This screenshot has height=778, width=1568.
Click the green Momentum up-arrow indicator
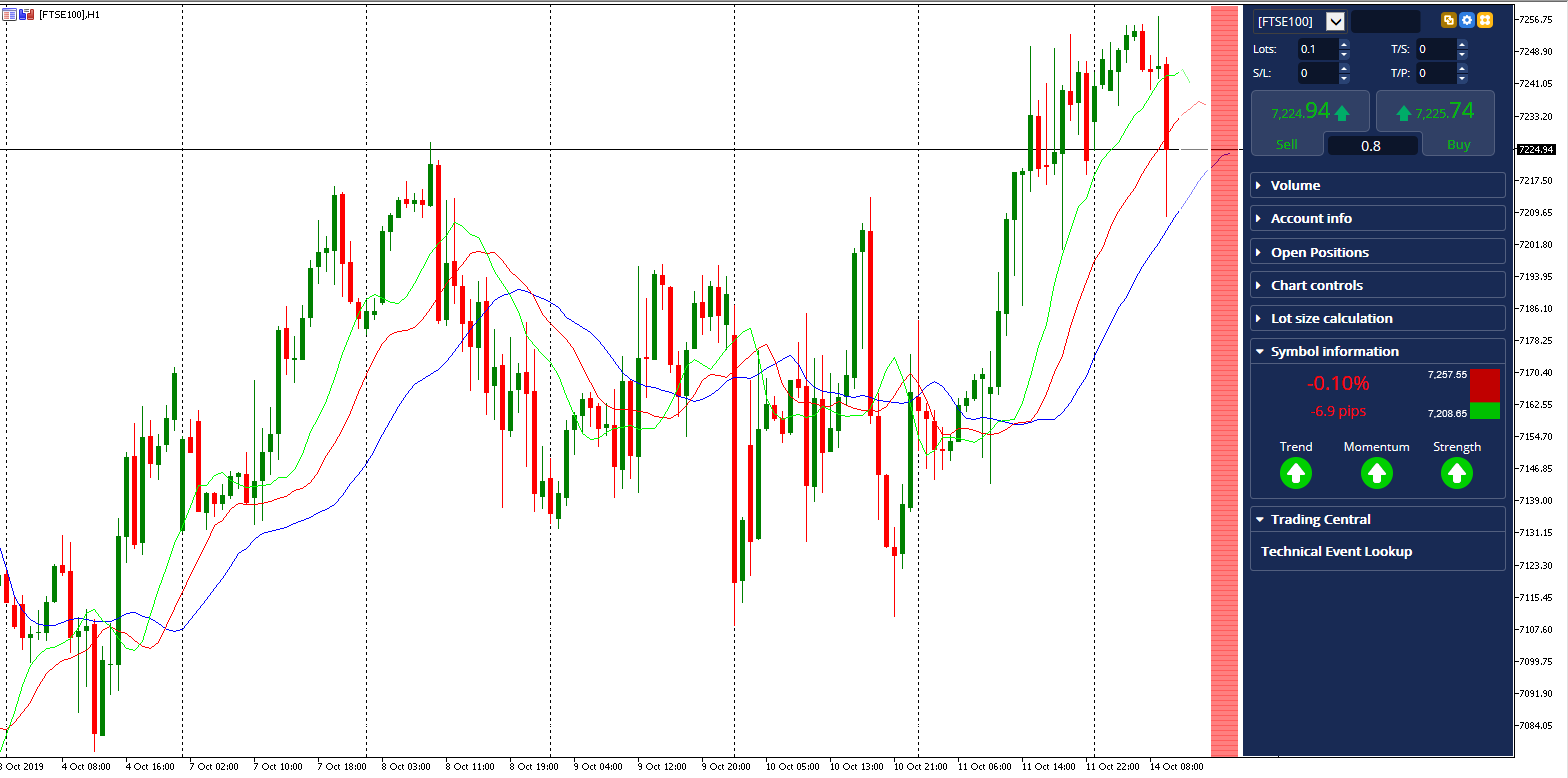(x=1377, y=474)
